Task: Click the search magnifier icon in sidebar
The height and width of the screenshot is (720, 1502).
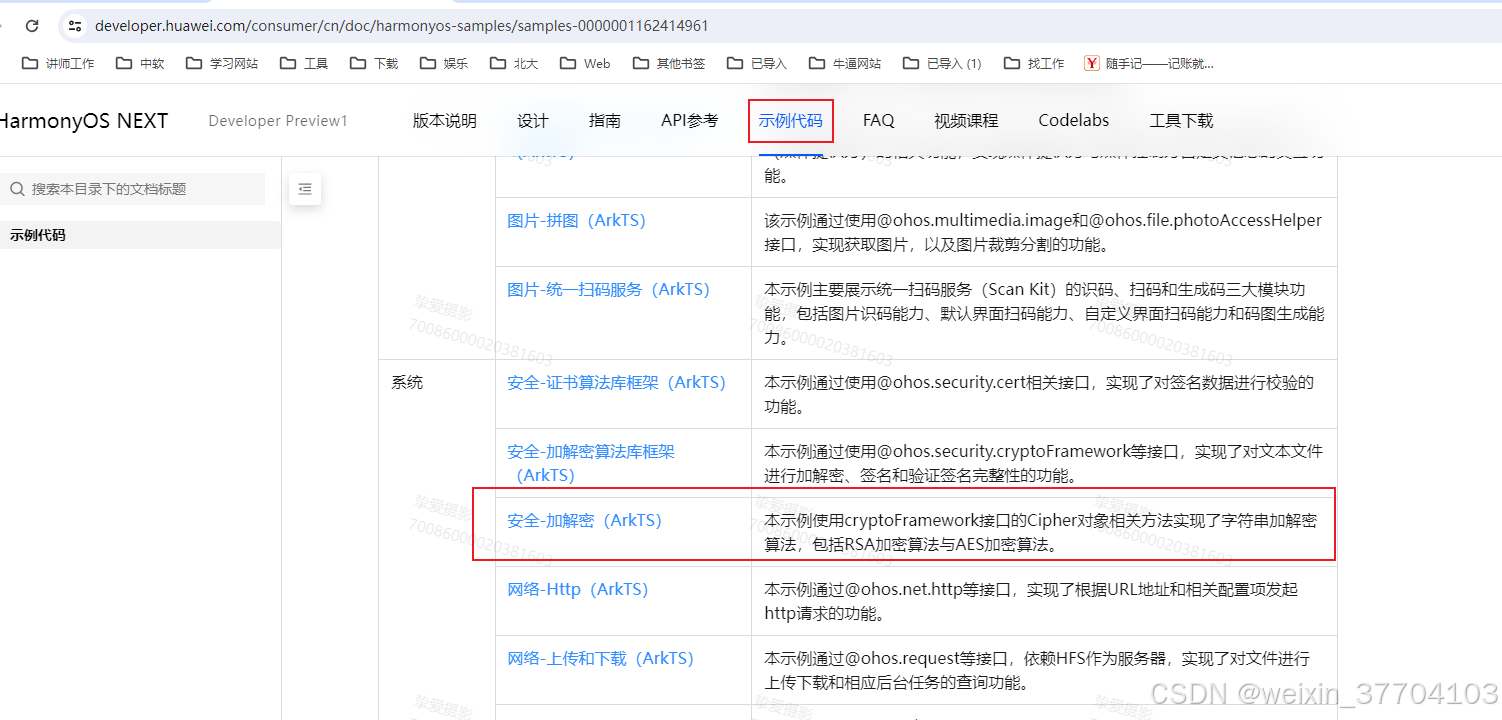Action: tap(17, 189)
